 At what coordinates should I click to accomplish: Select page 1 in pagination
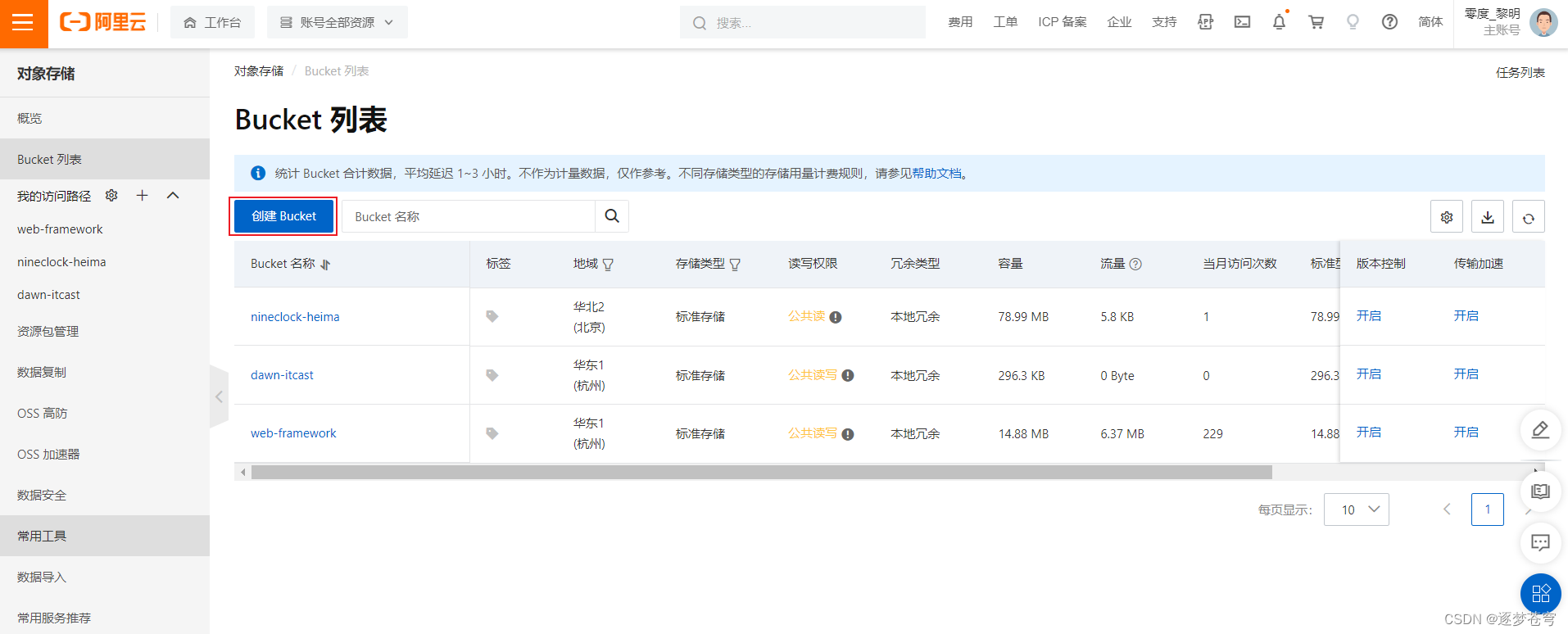pyautogui.click(x=1488, y=509)
